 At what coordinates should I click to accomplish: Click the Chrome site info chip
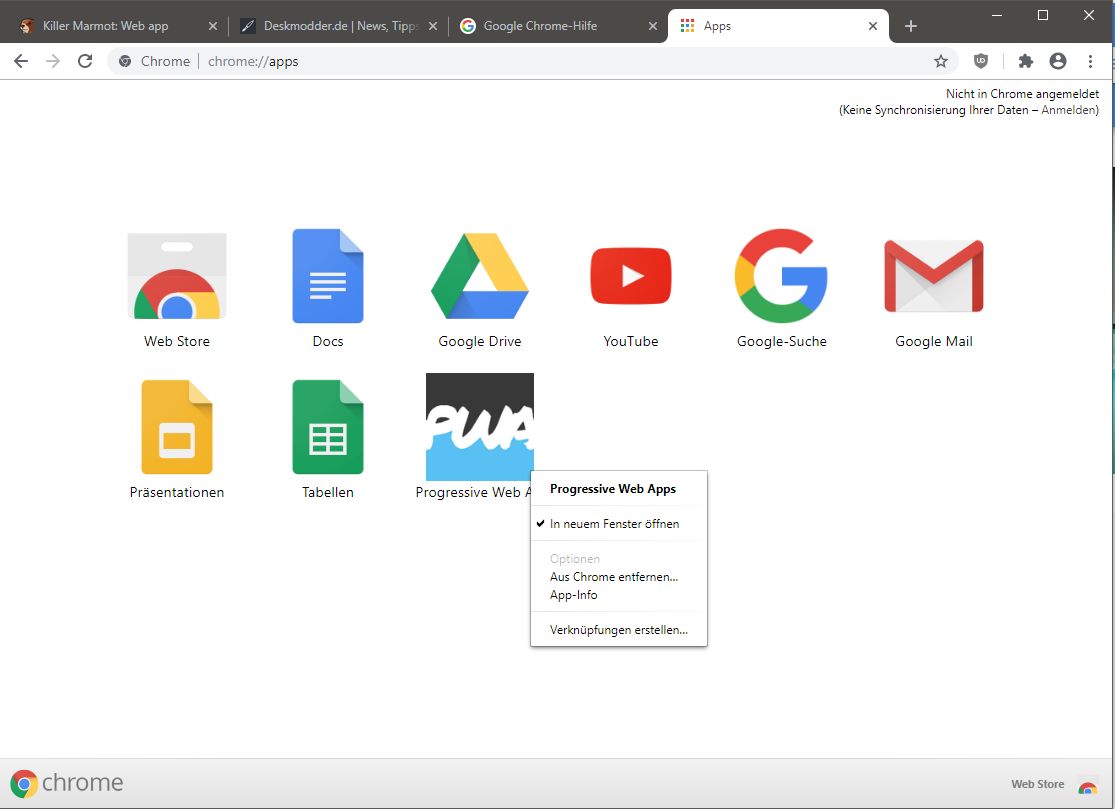pyautogui.click(x=155, y=61)
